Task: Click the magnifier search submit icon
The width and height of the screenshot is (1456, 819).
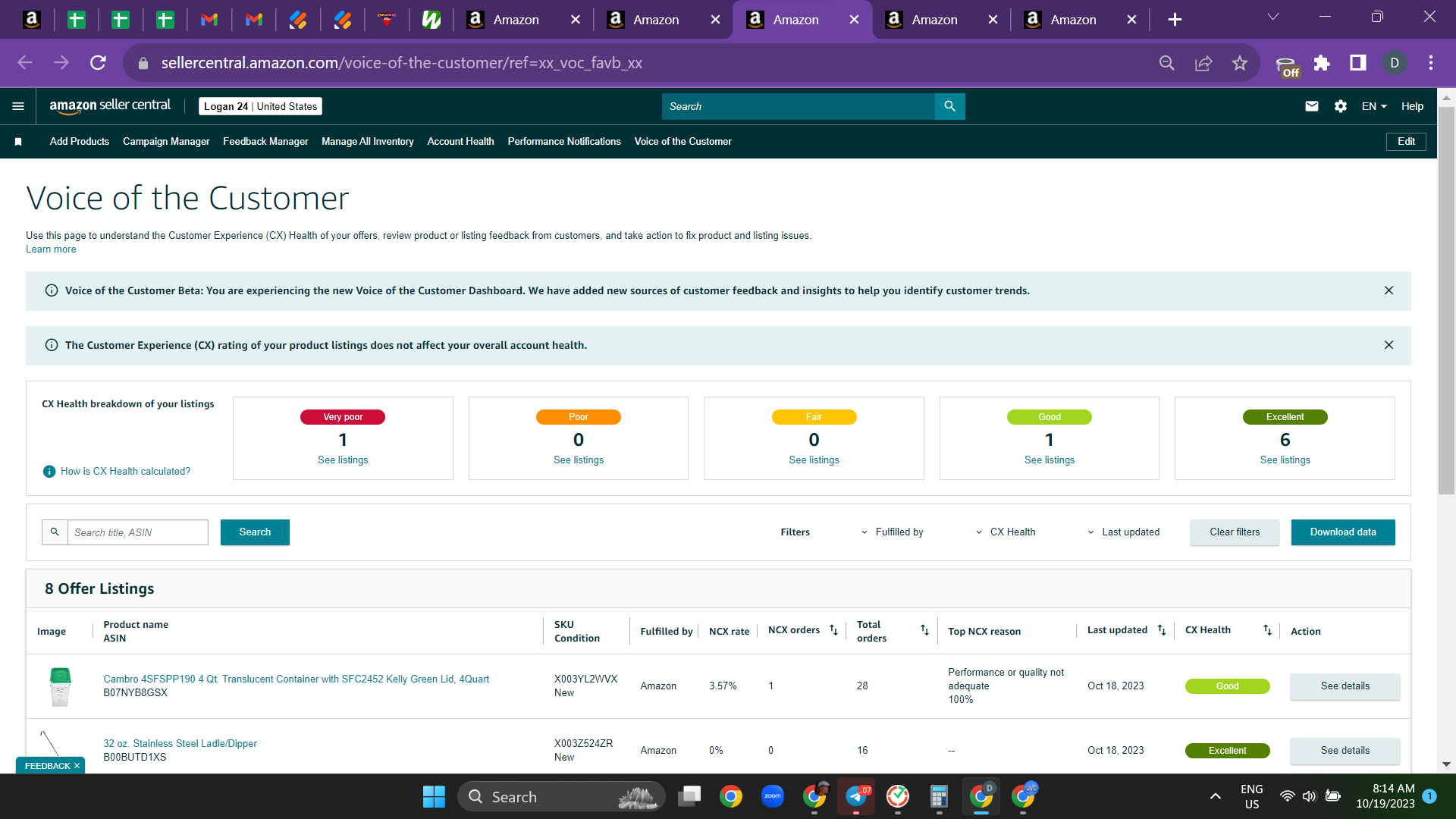Action: 949,106
